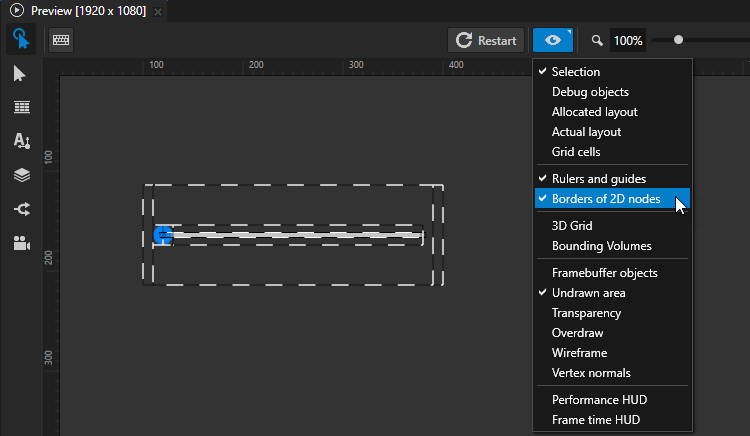The image size is (750, 436).
Task: Click the magnifier zoom icon
Action: click(x=597, y=41)
